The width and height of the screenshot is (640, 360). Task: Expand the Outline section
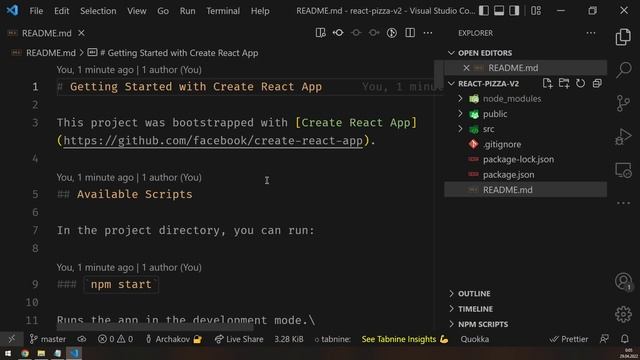pyautogui.click(x=451, y=293)
